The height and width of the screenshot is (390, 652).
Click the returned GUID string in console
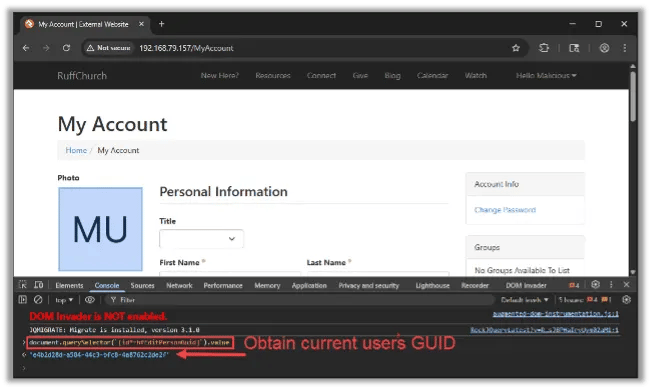click(x=99, y=355)
